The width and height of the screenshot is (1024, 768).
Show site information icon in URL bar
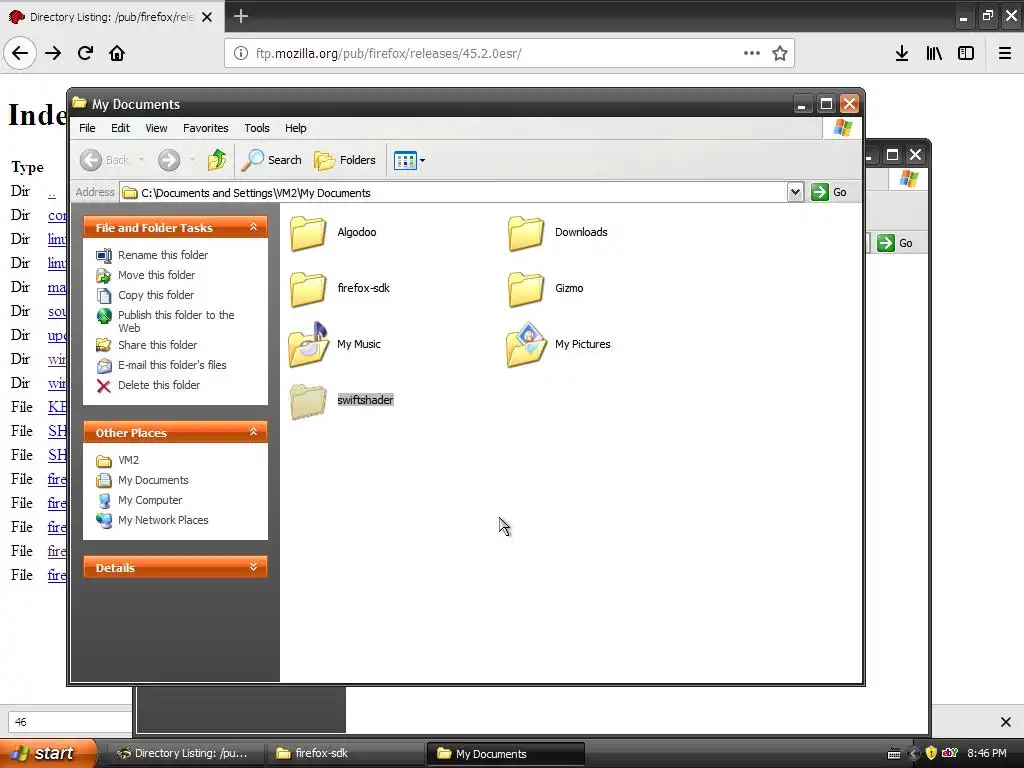240,53
